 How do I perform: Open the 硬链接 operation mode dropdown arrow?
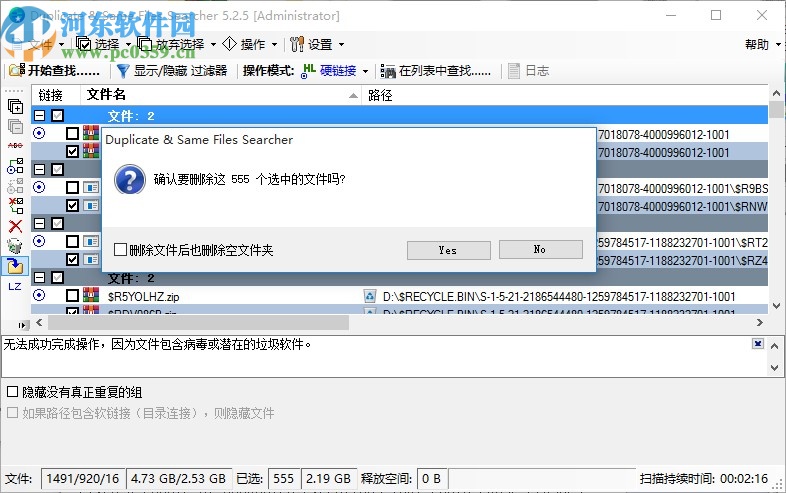click(x=365, y=71)
